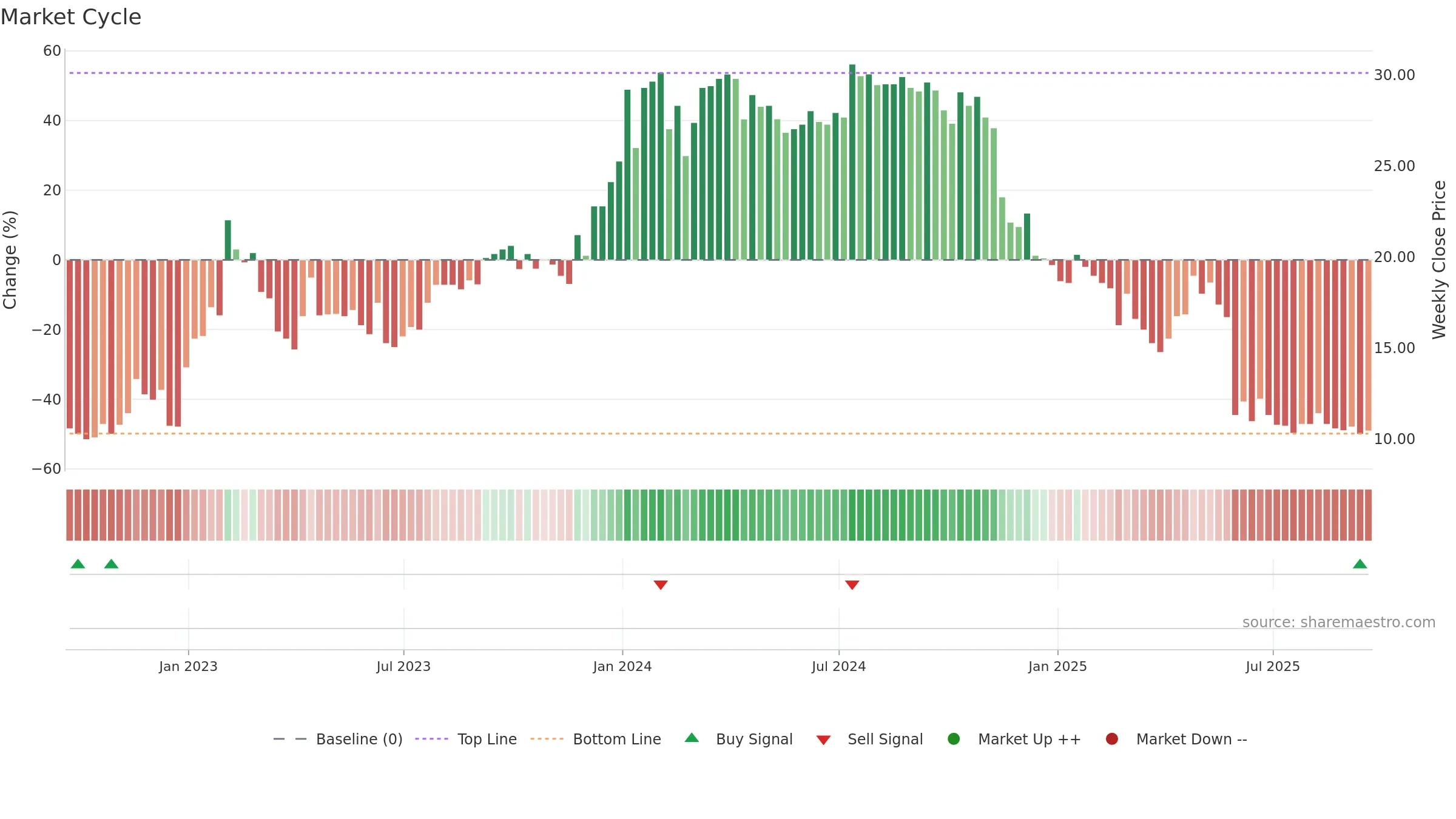1456x819 pixels.
Task: Click the gray dashed Baseline legend sample
Action: pyautogui.click(x=290, y=739)
